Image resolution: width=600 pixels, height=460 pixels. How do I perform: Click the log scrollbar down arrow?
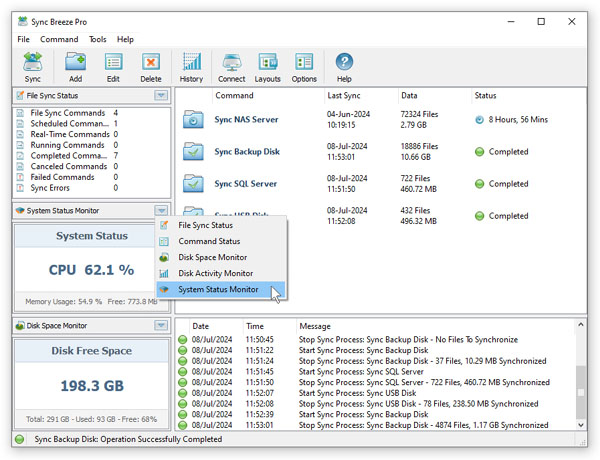coord(580,425)
